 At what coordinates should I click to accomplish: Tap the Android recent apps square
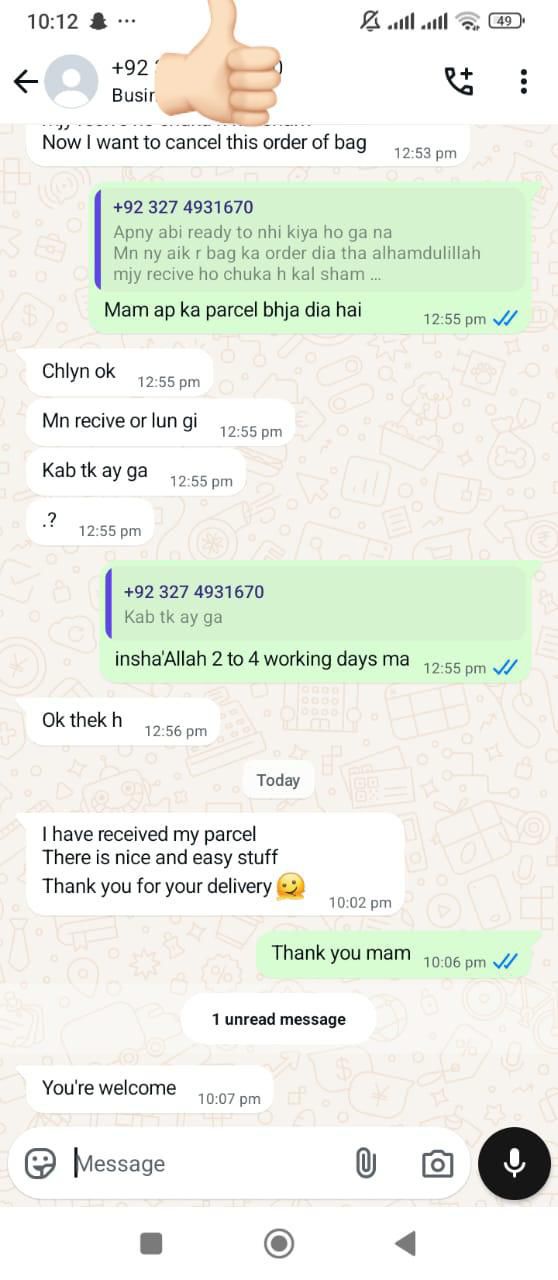[x=151, y=1243]
